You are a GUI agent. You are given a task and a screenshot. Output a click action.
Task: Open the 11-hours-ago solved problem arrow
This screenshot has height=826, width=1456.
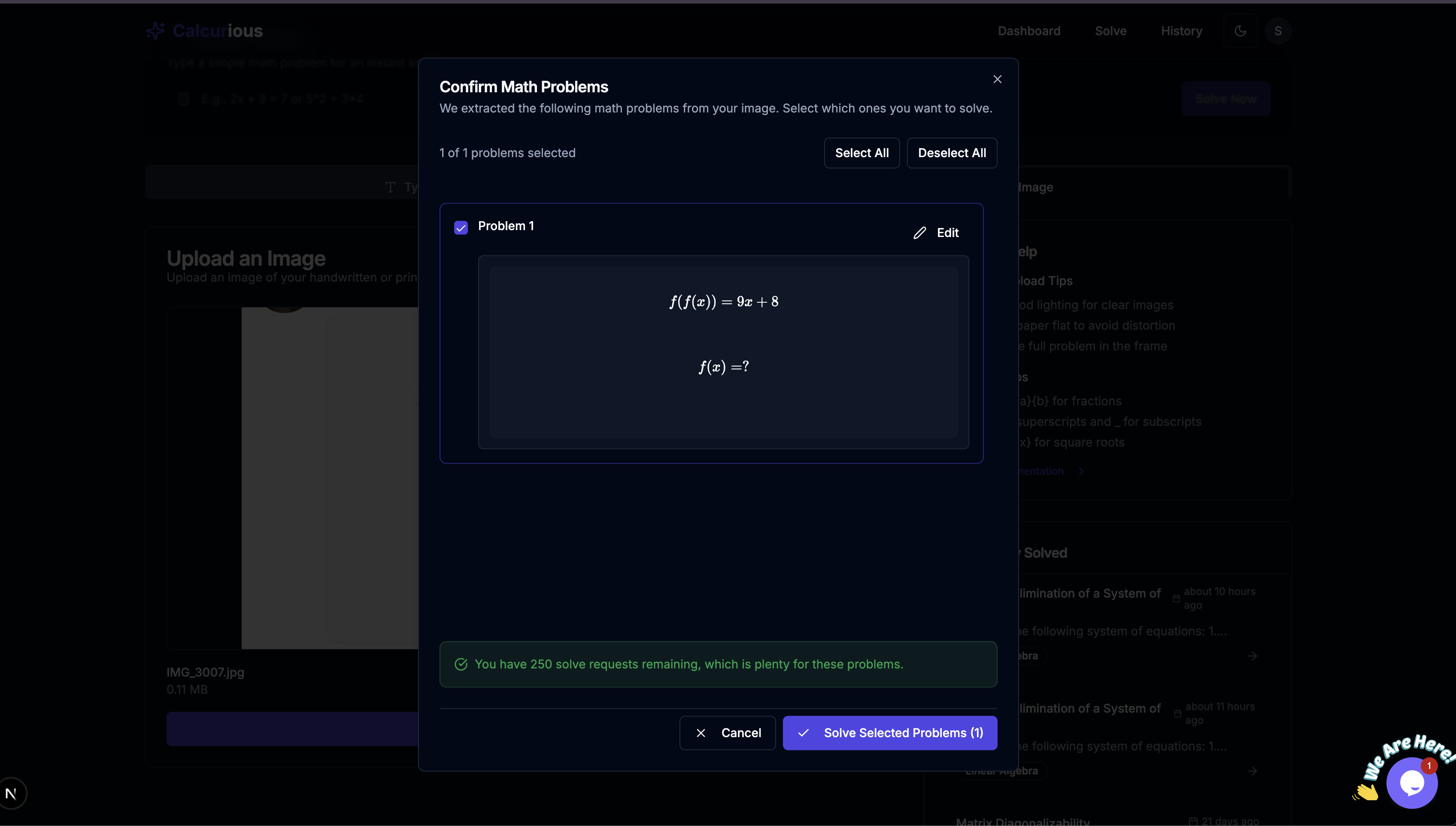(1253, 771)
